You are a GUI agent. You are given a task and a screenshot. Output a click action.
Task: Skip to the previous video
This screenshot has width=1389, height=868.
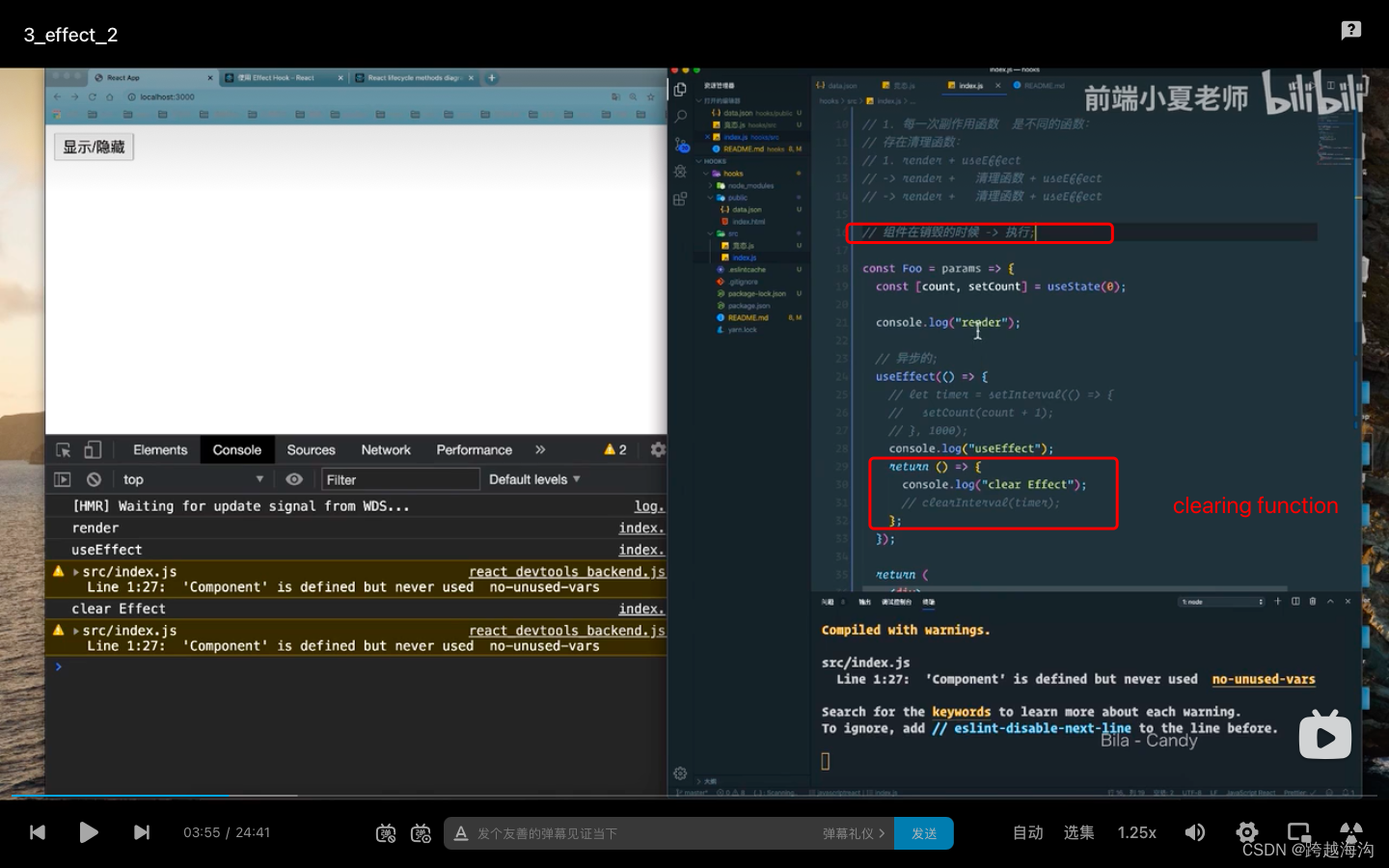pyautogui.click(x=38, y=832)
